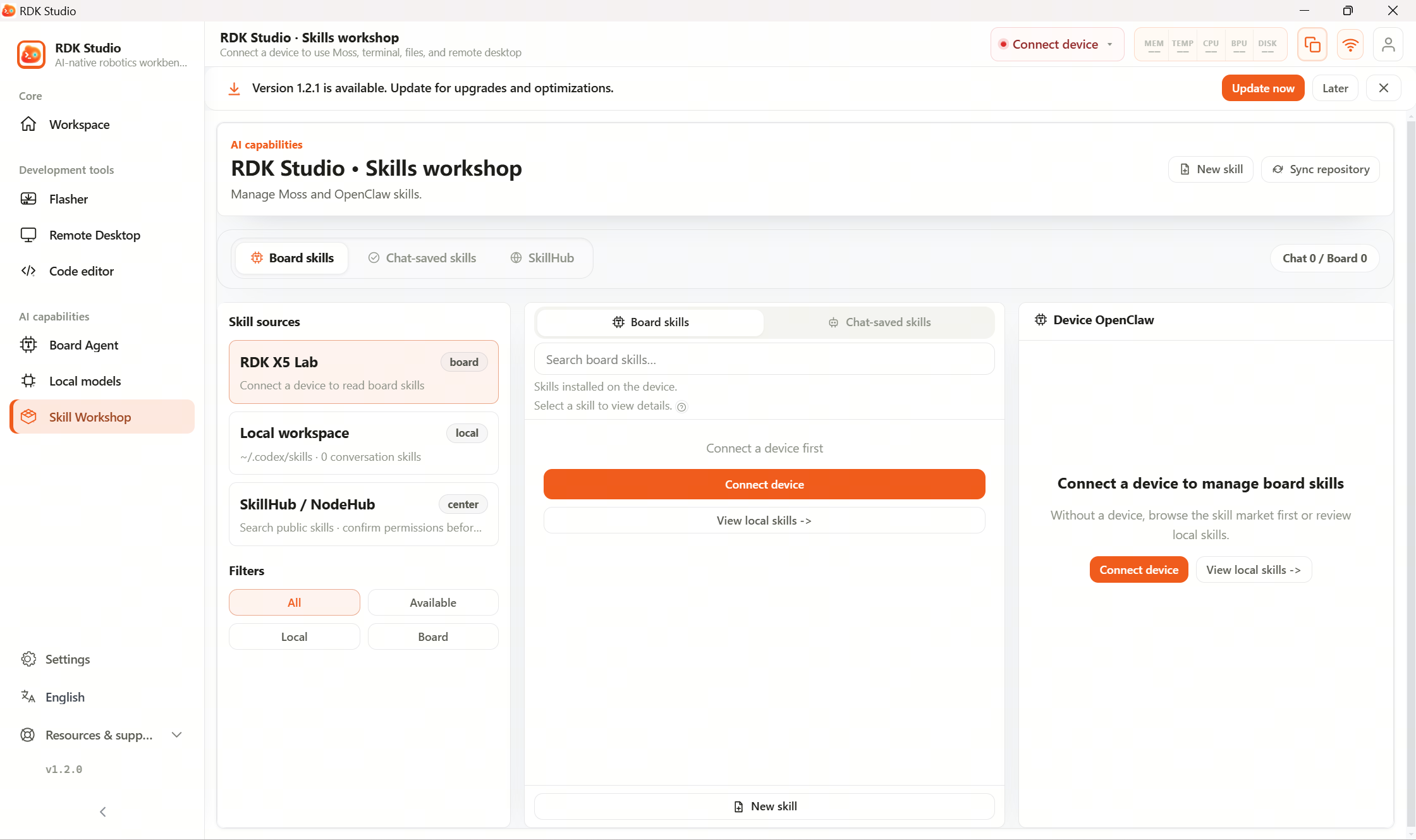Viewport: 1416px width, 840px height.
Task: Click the copy windows icon in header
Action: click(1312, 44)
